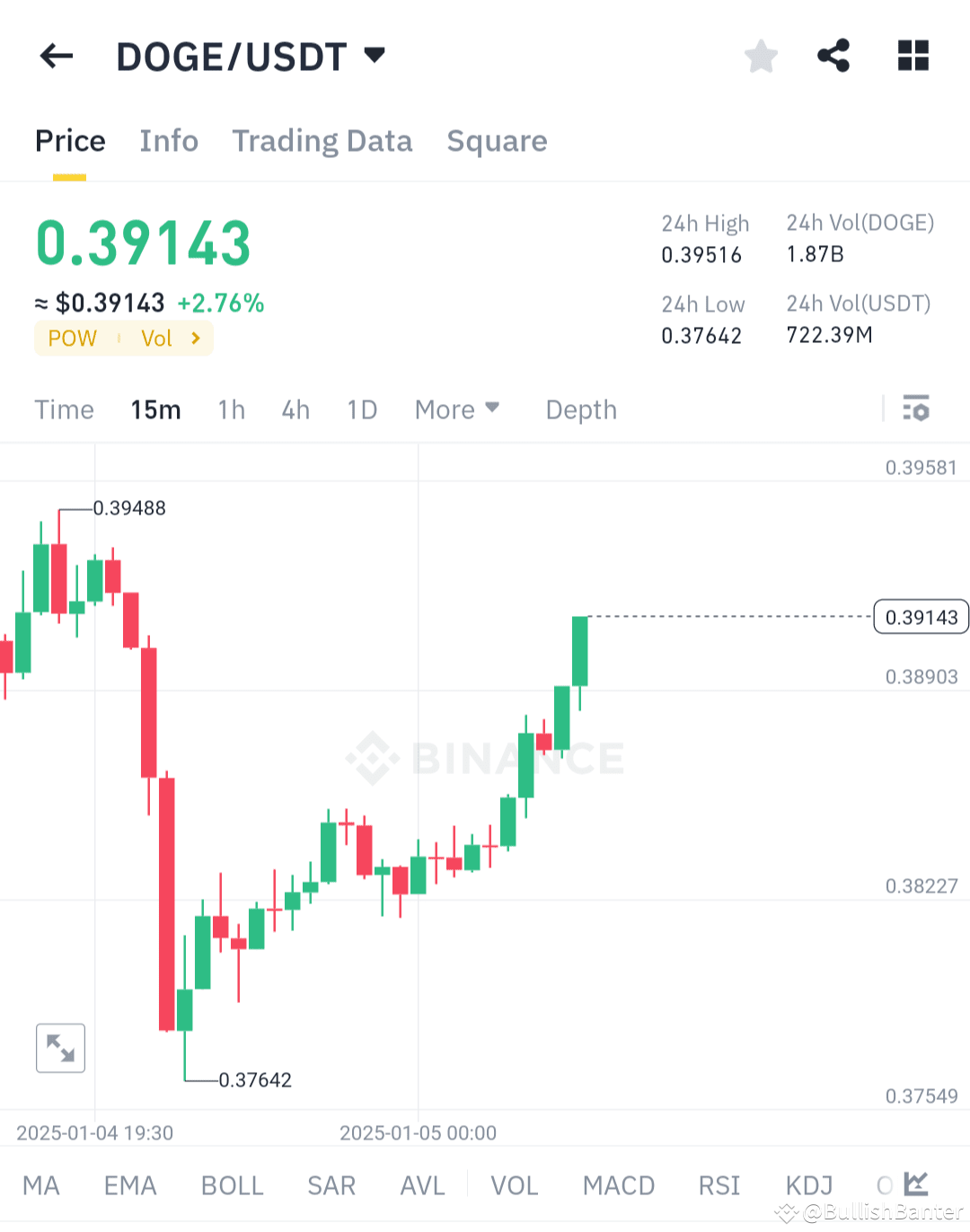Screen dimensions: 970x1232
Task: Click the POW token tag
Action: pos(72,339)
